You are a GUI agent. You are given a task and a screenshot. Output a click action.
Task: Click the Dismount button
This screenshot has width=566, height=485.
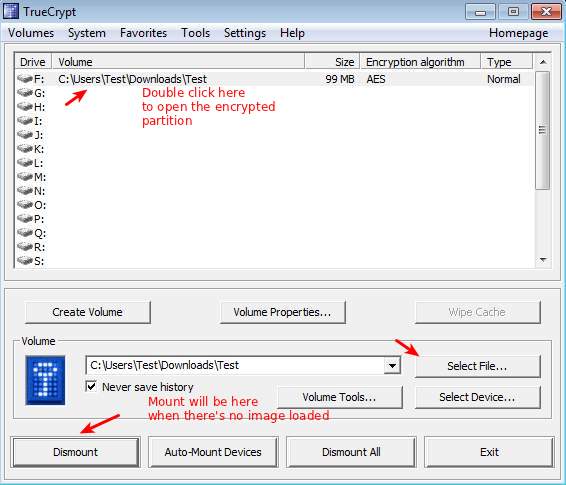[x=75, y=452]
